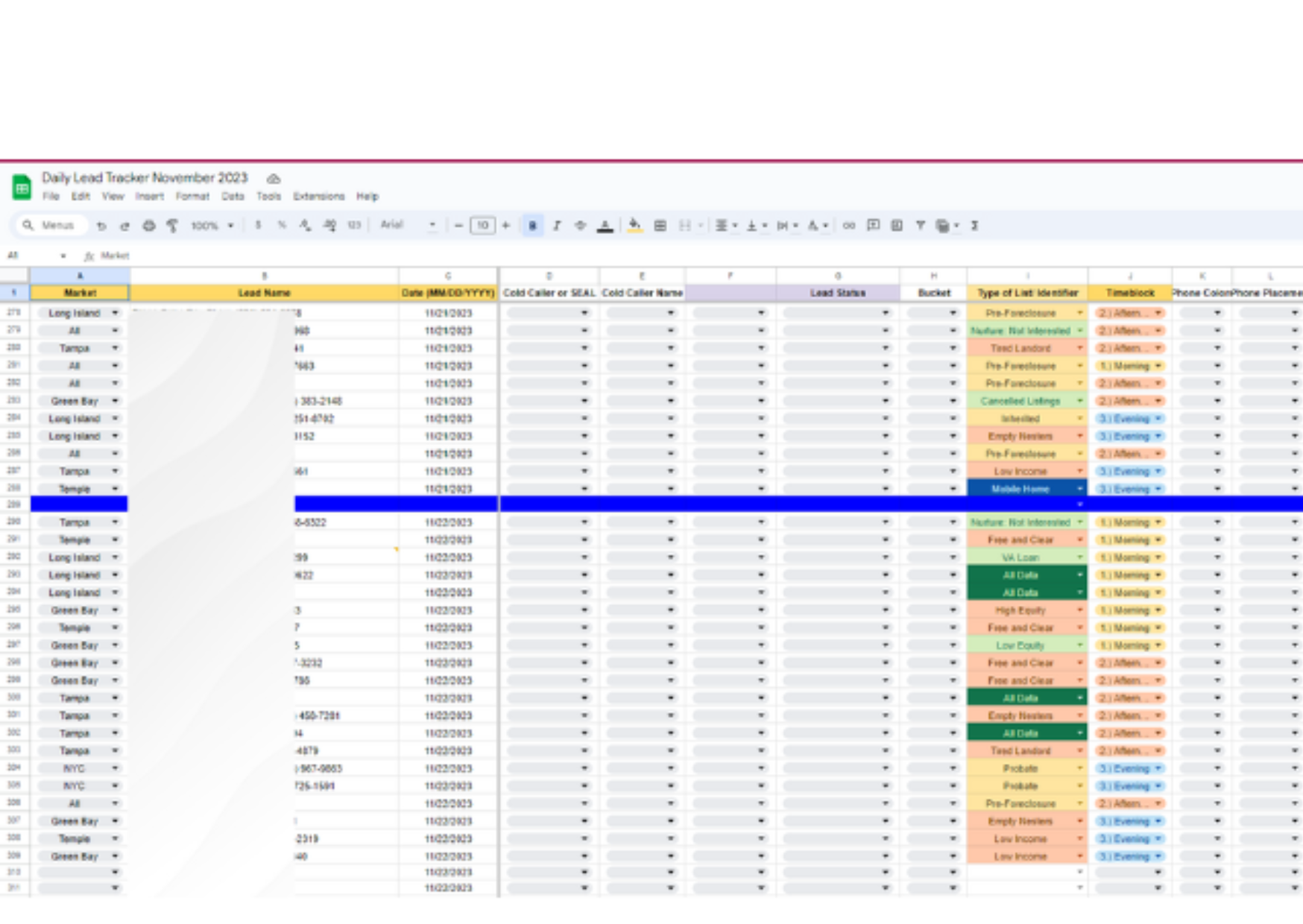Open the filter views icon

click(944, 226)
